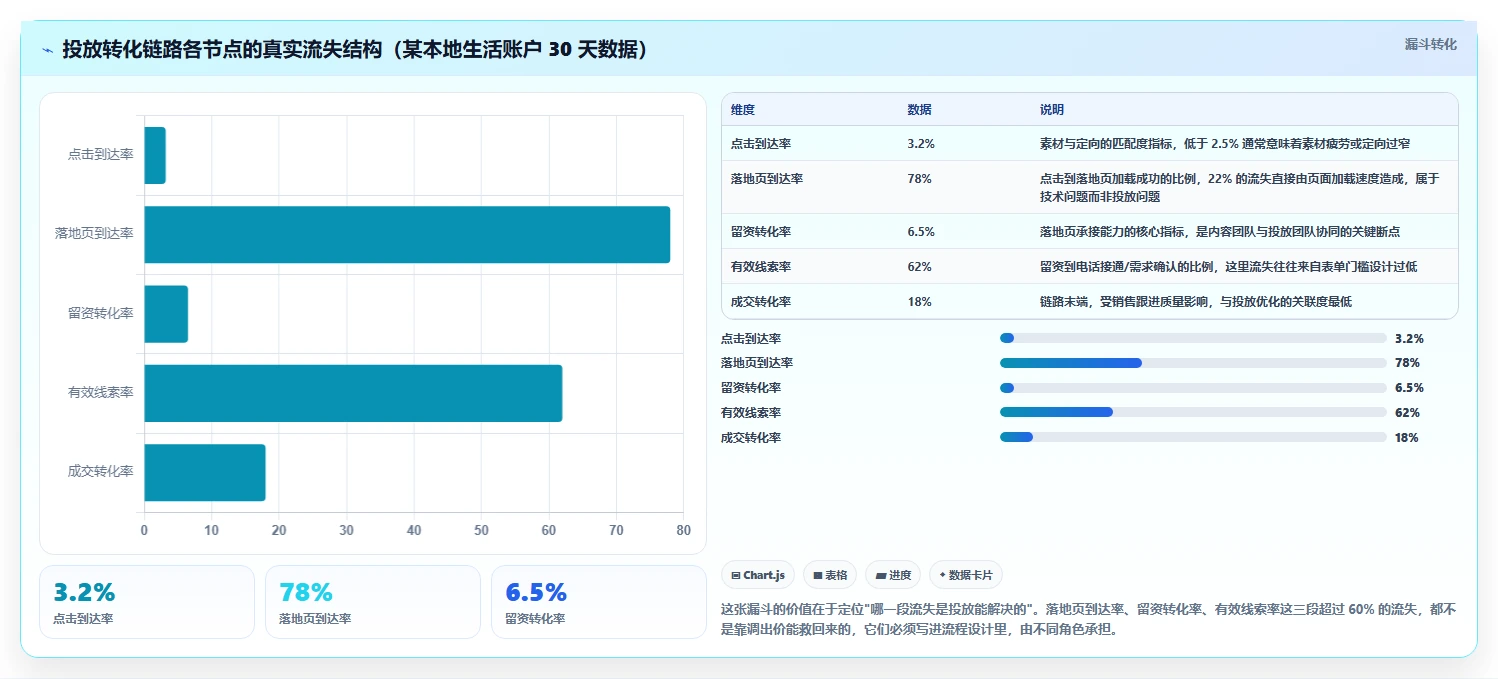This screenshot has height=679, width=1498.
Task: Click the 62% label beside progress bars
Action: 1407,412
